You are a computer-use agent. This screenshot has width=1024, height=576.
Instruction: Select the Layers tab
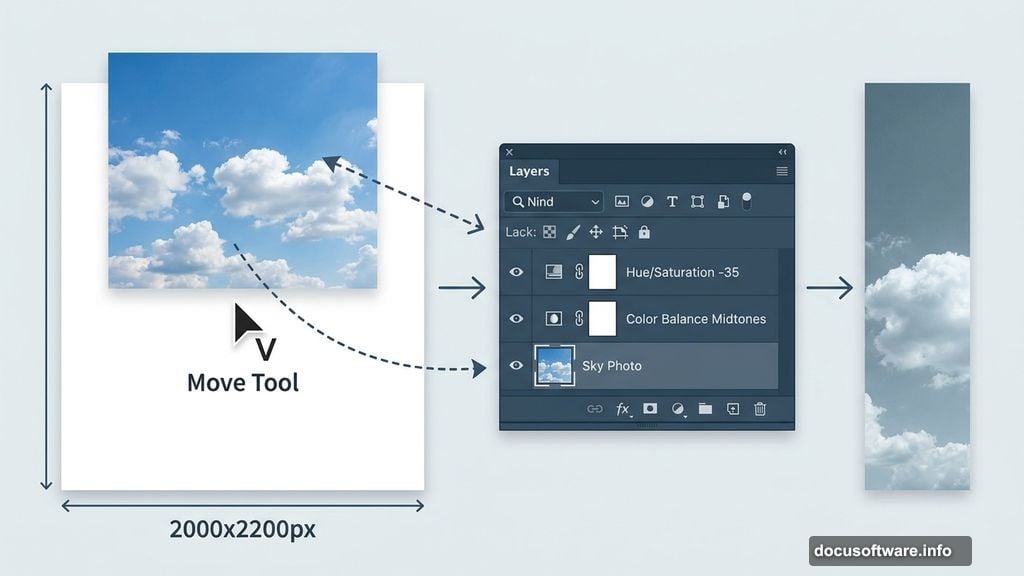529,172
